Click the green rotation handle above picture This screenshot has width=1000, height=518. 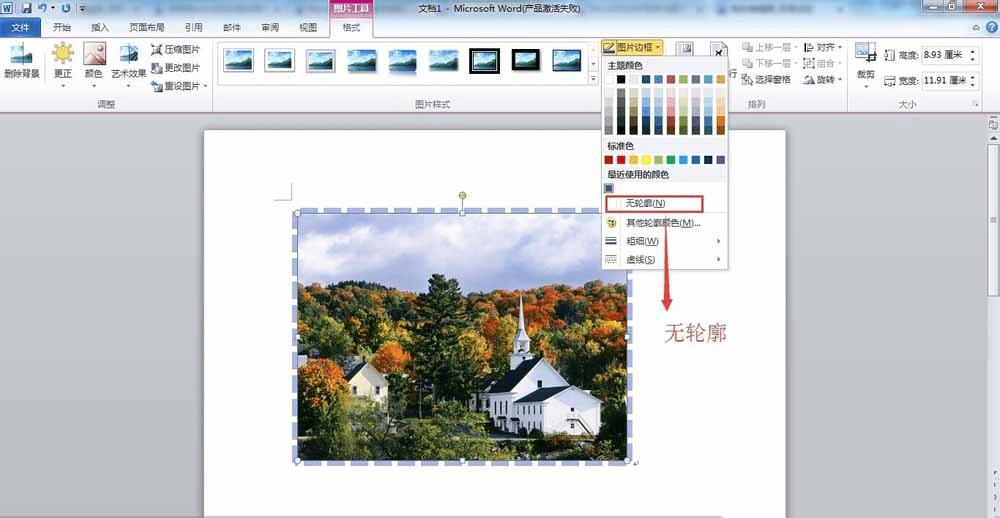(462, 195)
